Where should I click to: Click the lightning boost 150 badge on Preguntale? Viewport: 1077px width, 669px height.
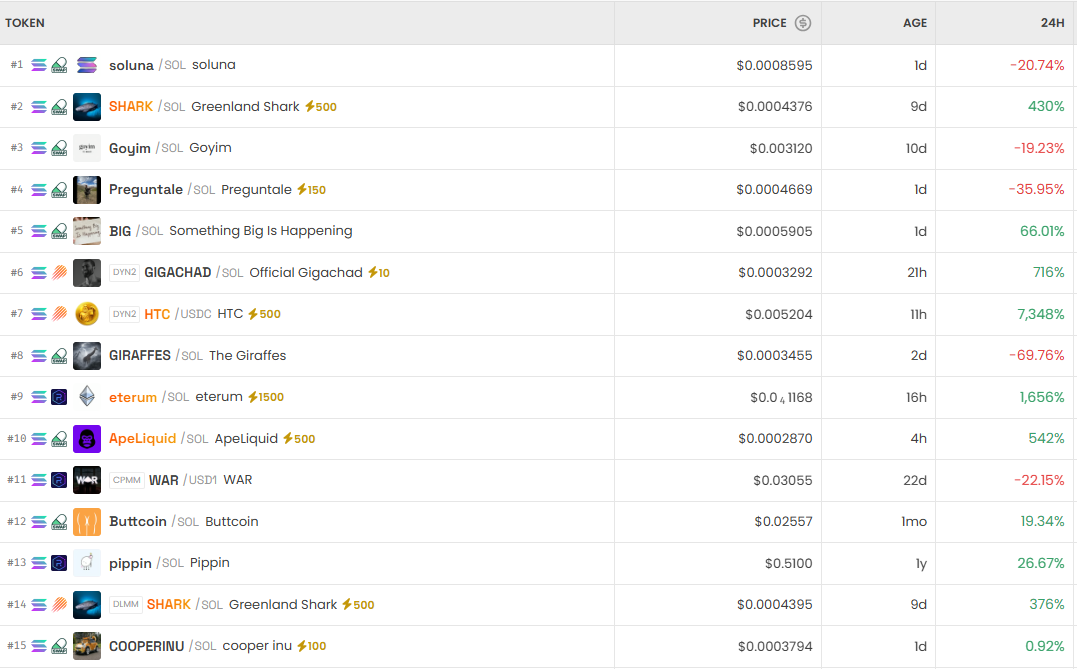(x=312, y=190)
